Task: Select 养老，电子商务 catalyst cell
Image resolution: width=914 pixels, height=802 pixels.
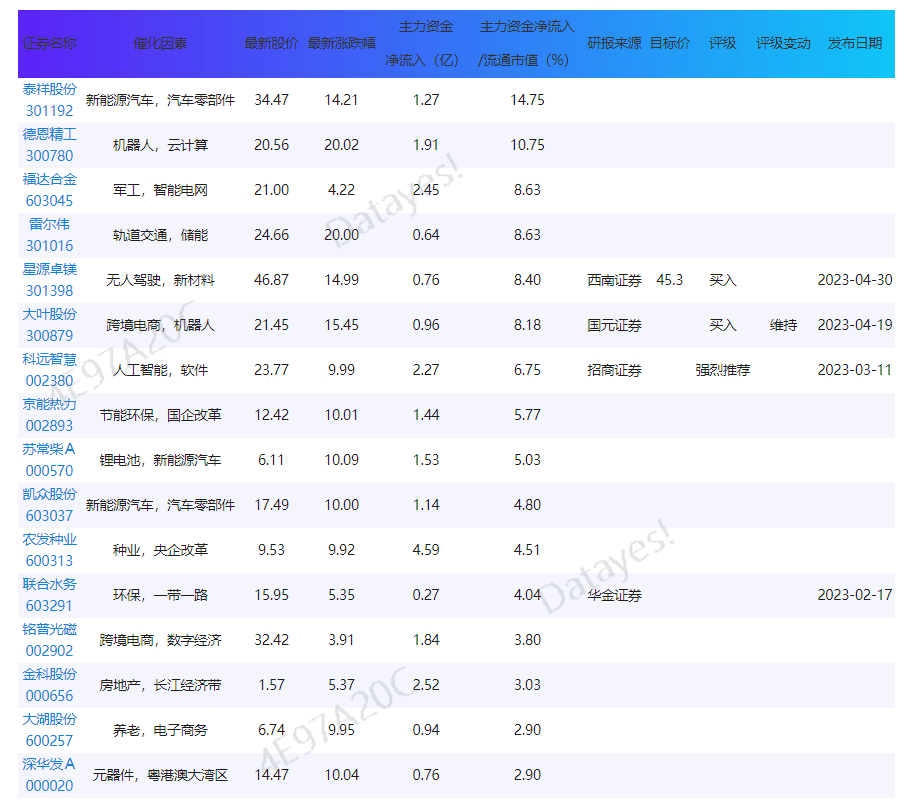Action: pyautogui.click(x=160, y=730)
